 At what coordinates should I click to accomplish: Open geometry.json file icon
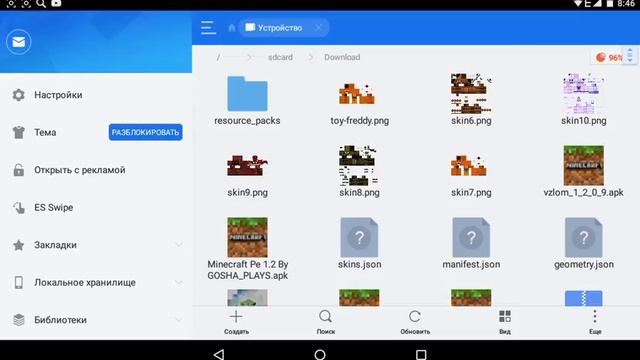[584, 237]
